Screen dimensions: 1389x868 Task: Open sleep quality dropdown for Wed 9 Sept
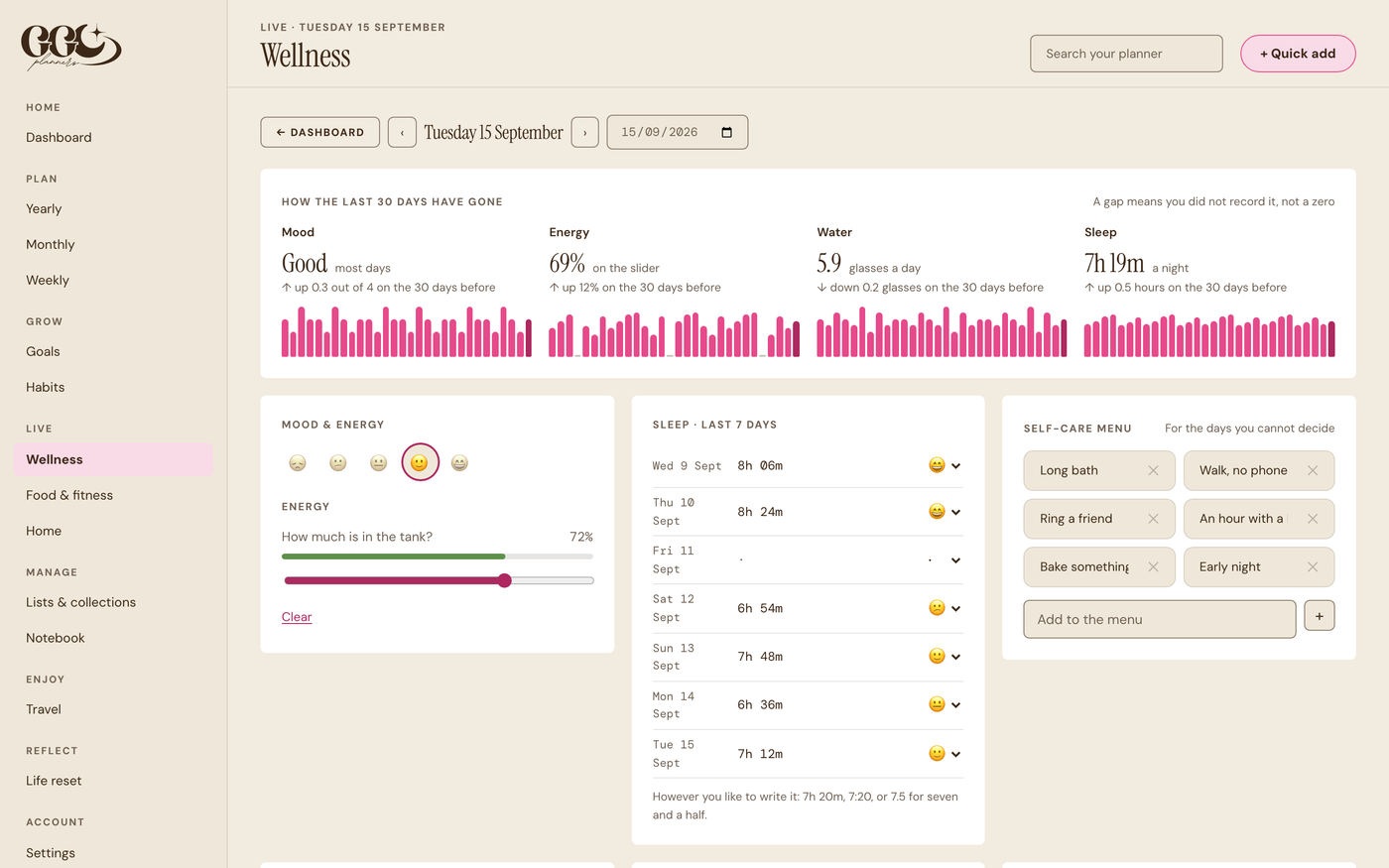click(945, 465)
